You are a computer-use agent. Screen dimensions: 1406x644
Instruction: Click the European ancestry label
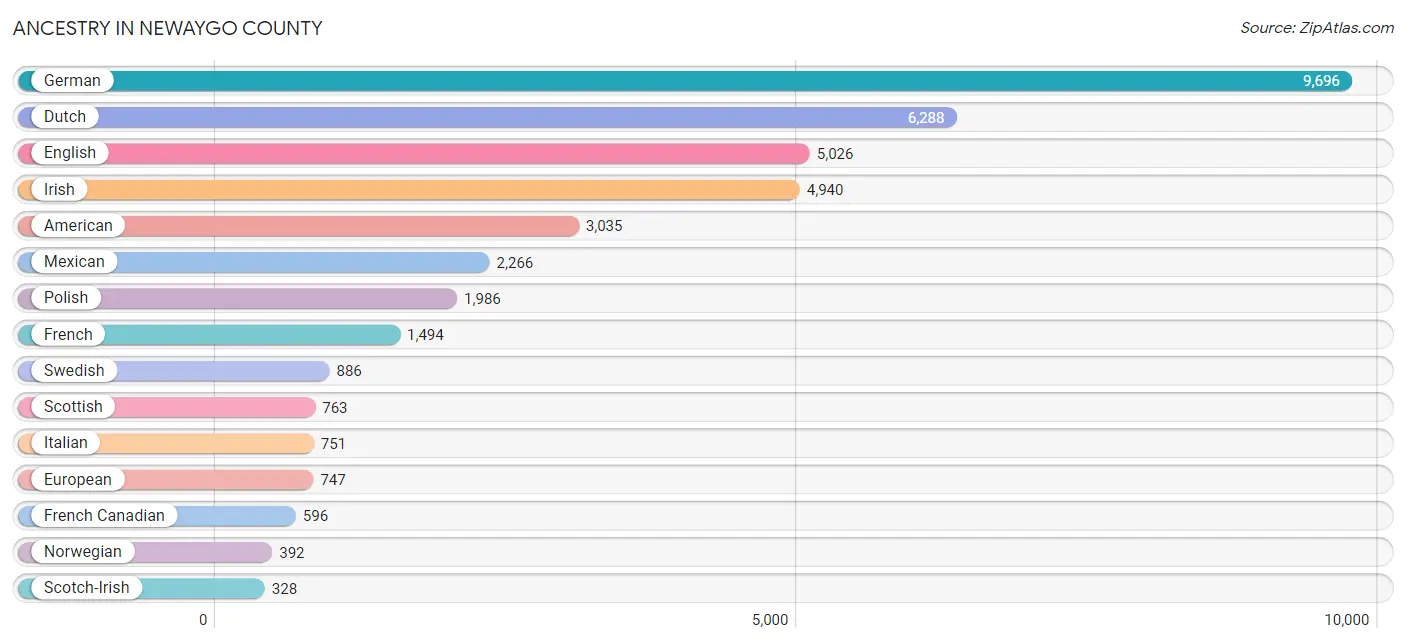pyautogui.click(x=78, y=479)
